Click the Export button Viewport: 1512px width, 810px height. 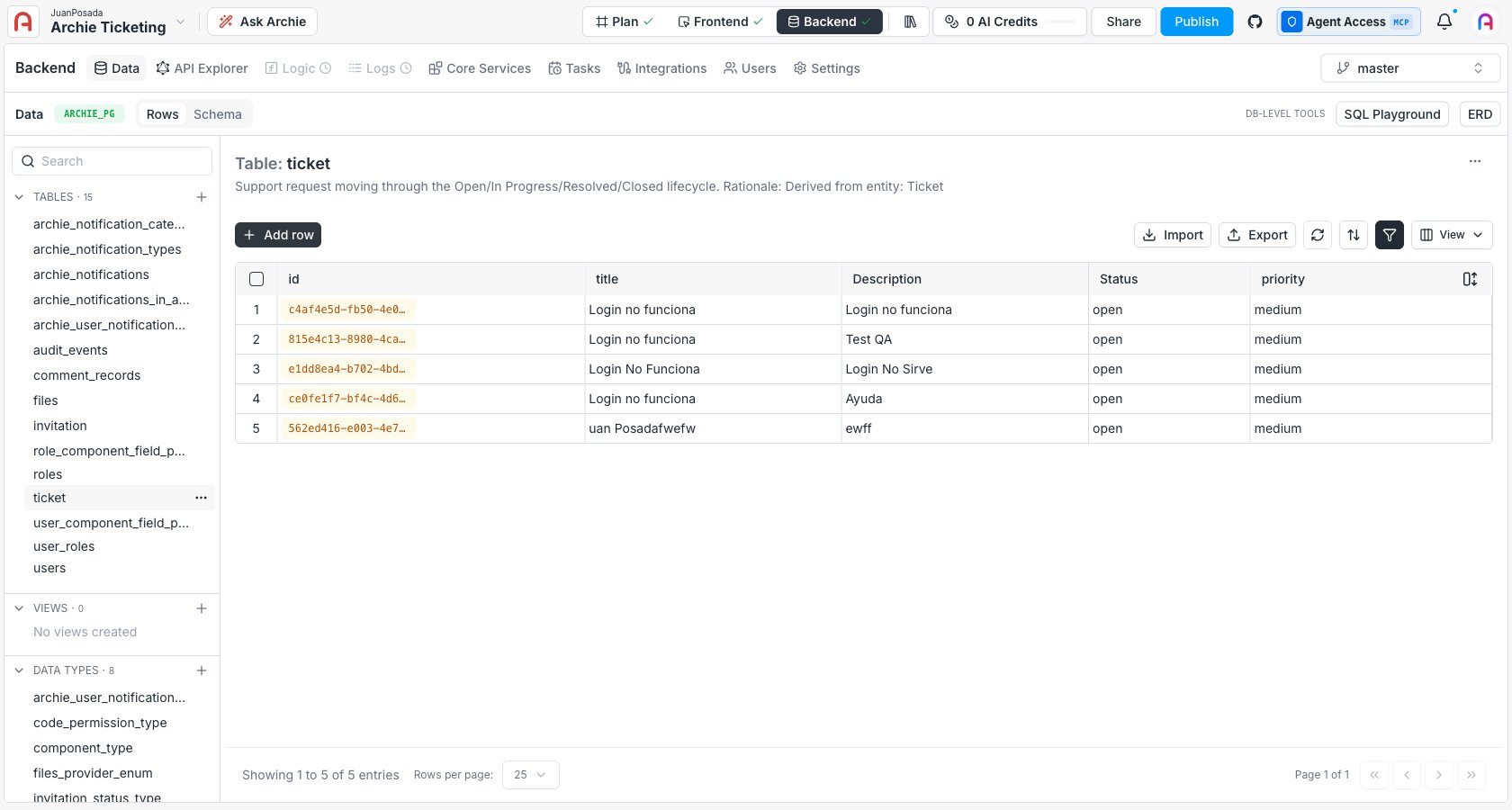coord(1257,235)
